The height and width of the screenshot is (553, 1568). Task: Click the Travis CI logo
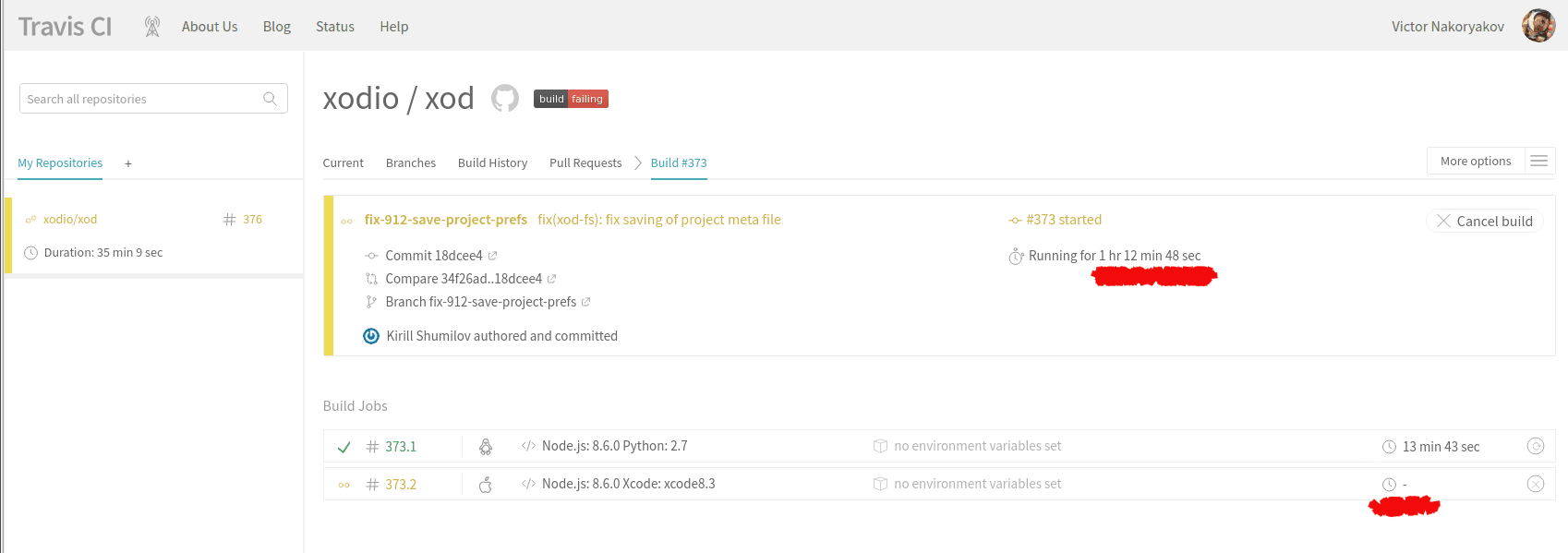[65, 27]
